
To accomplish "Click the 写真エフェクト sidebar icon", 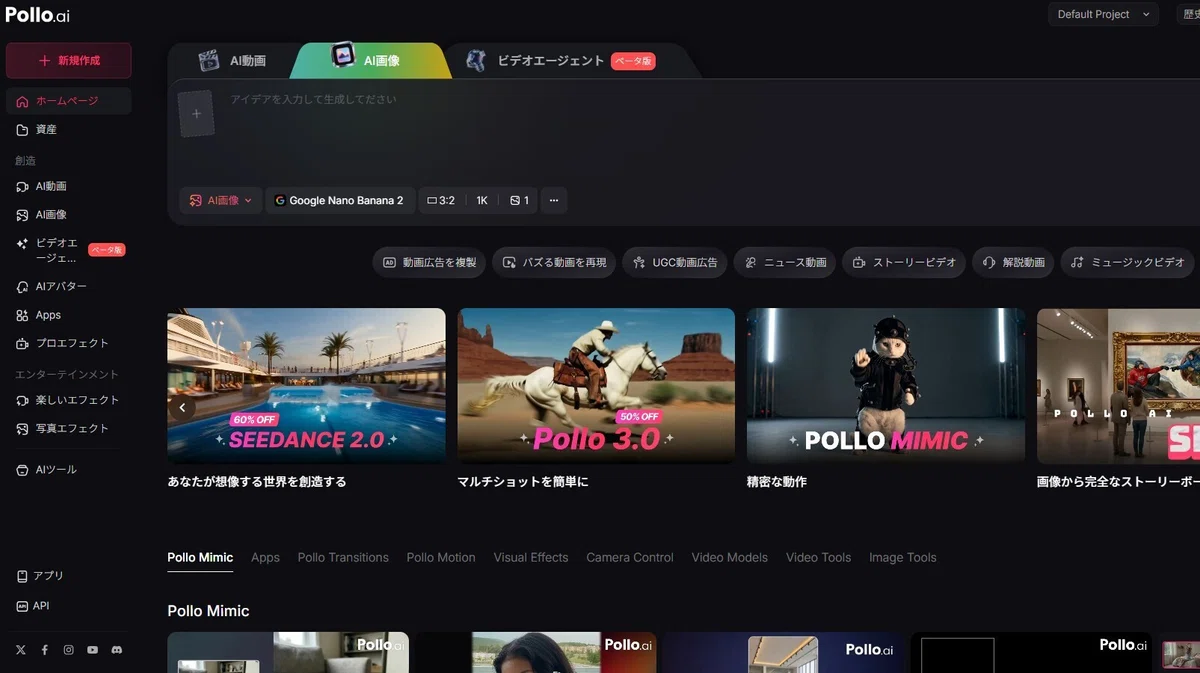I will (22, 428).
